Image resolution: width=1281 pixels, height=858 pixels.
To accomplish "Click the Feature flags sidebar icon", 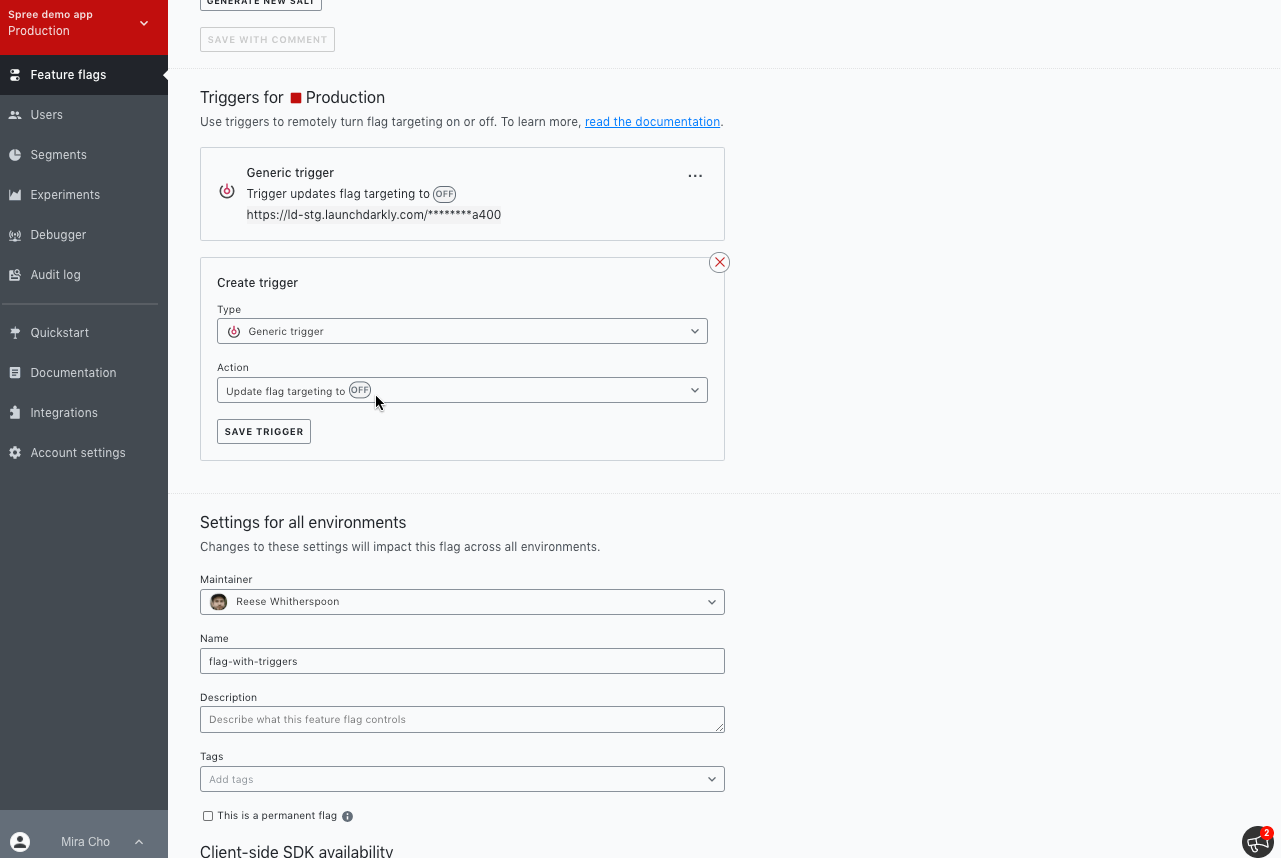I will click(15, 75).
